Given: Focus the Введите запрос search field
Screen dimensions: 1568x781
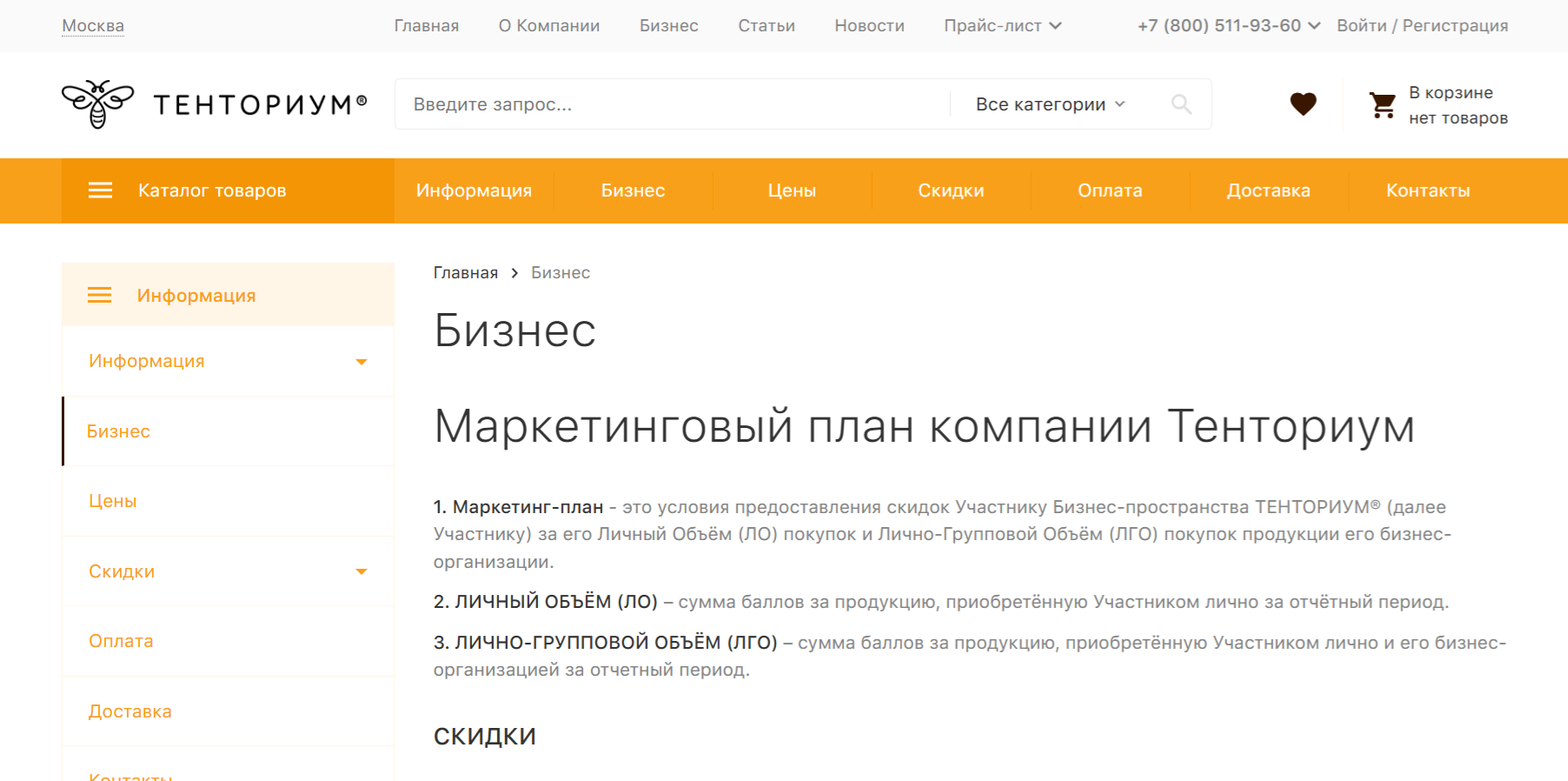Looking at the screenshot, I should (x=672, y=104).
